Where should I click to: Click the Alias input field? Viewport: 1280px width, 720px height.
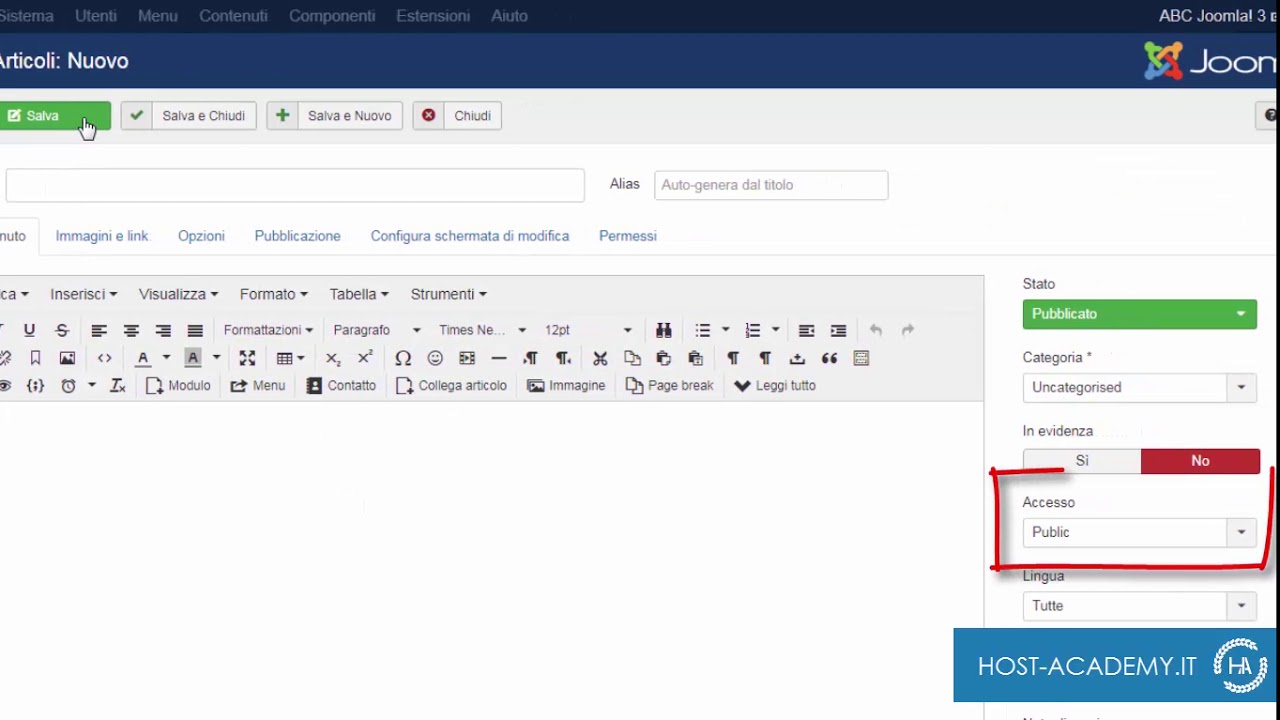771,185
